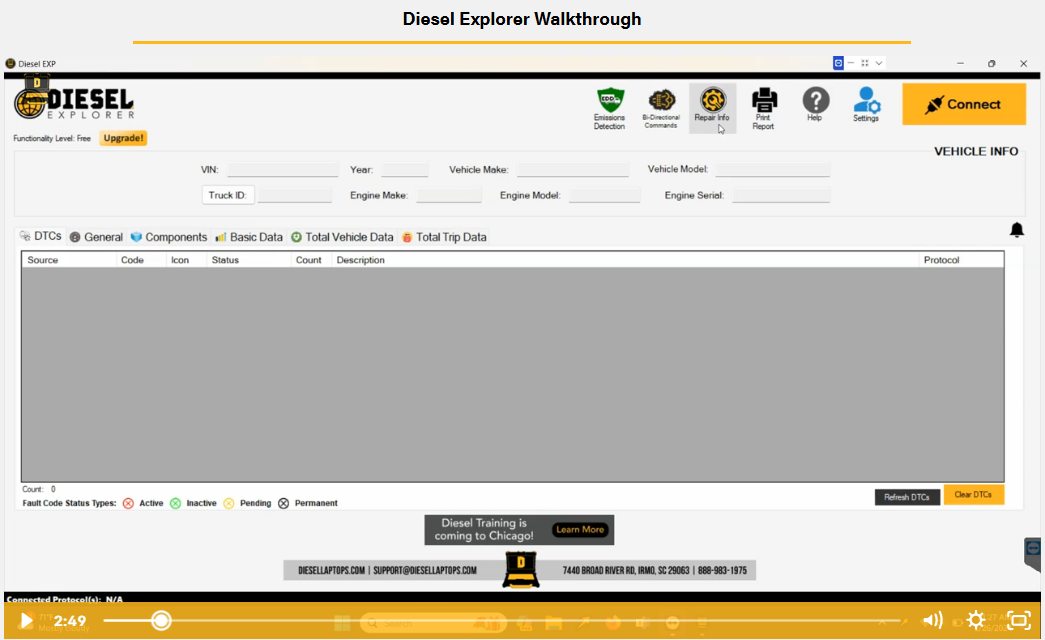This screenshot has width=1045, height=640.
Task: Click the yellow Pending status icon
Action: (229, 503)
